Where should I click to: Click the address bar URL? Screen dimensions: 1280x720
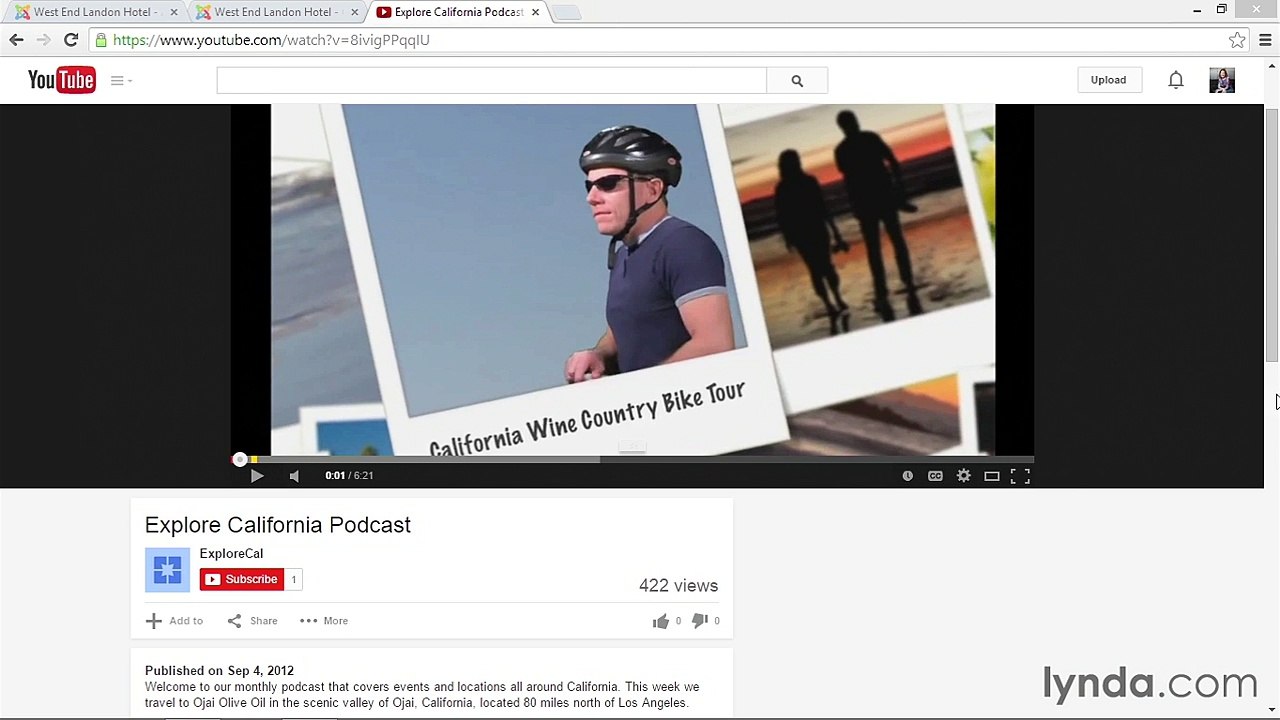(271, 40)
